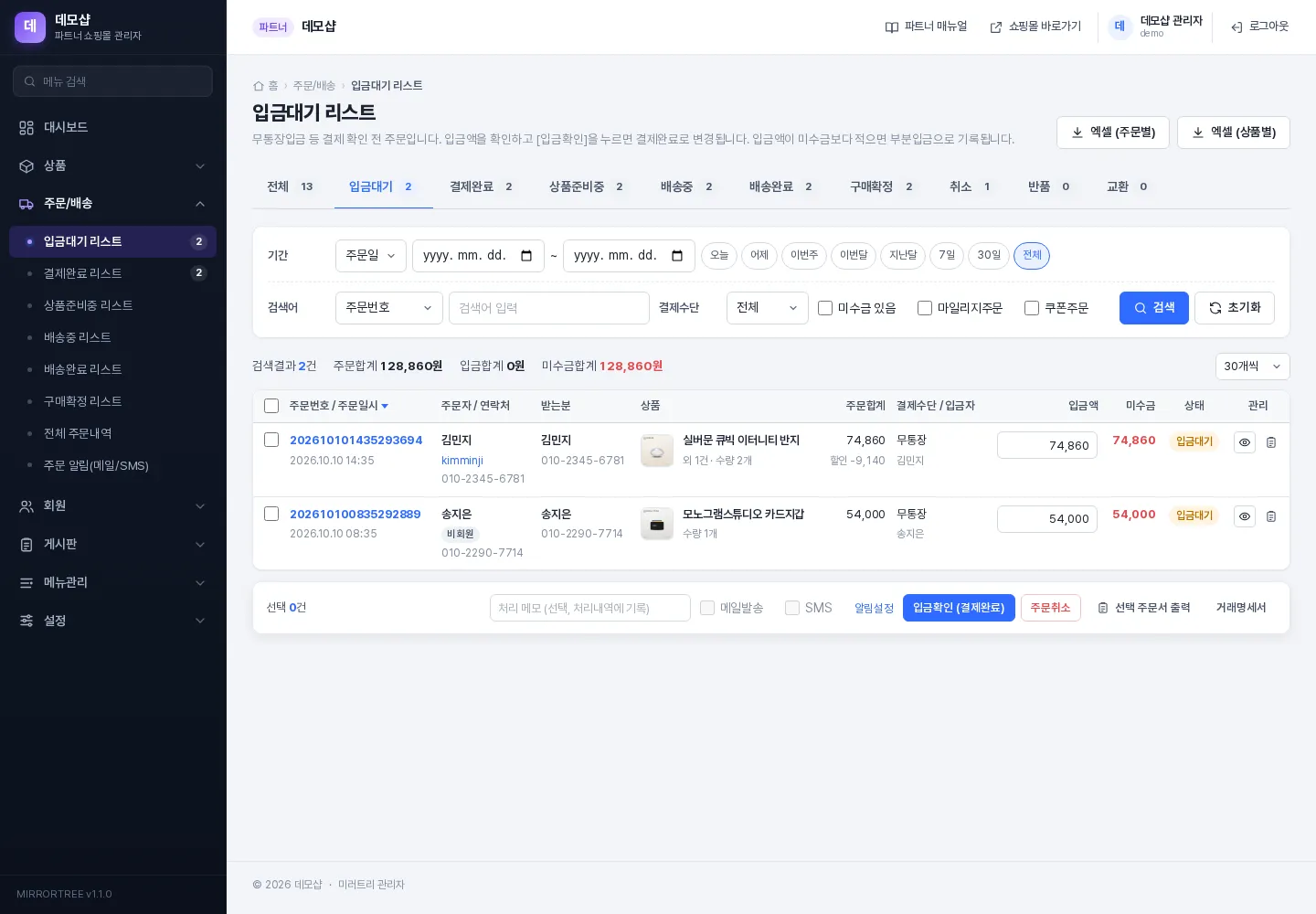
Task: Click the 데모샵 관리자 avatar icon
Action: pos(1120,27)
